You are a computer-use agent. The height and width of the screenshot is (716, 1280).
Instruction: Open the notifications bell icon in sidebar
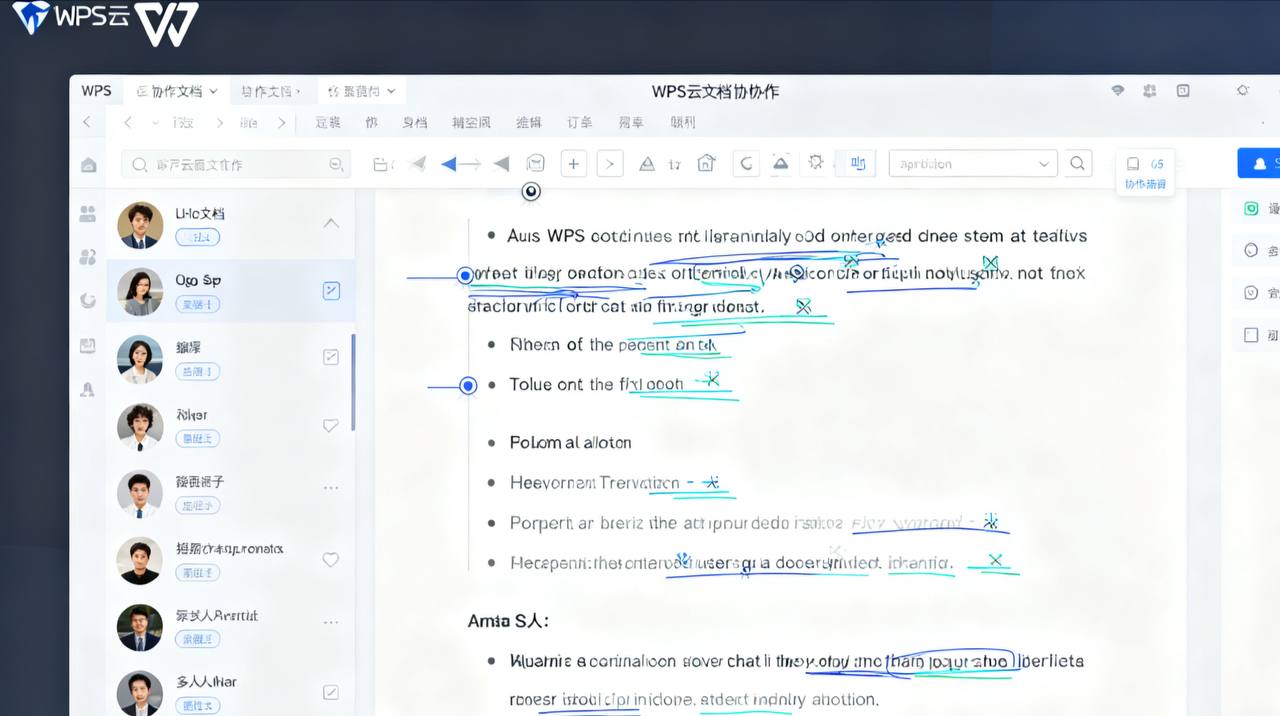point(88,390)
